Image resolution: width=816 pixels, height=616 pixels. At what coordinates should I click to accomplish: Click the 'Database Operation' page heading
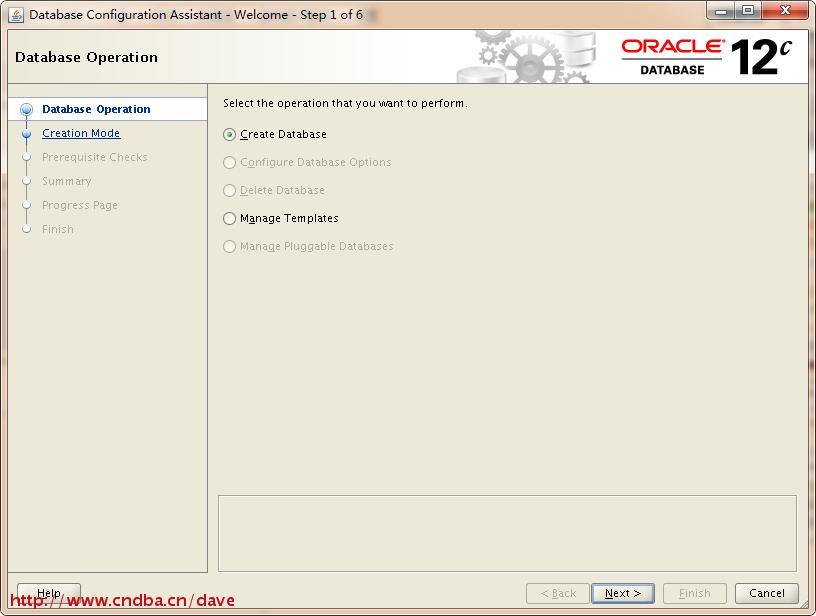(86, 57)
